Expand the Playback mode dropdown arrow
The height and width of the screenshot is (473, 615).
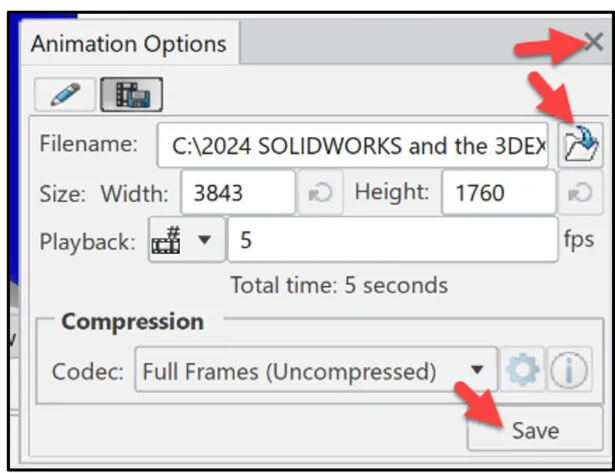204,241
